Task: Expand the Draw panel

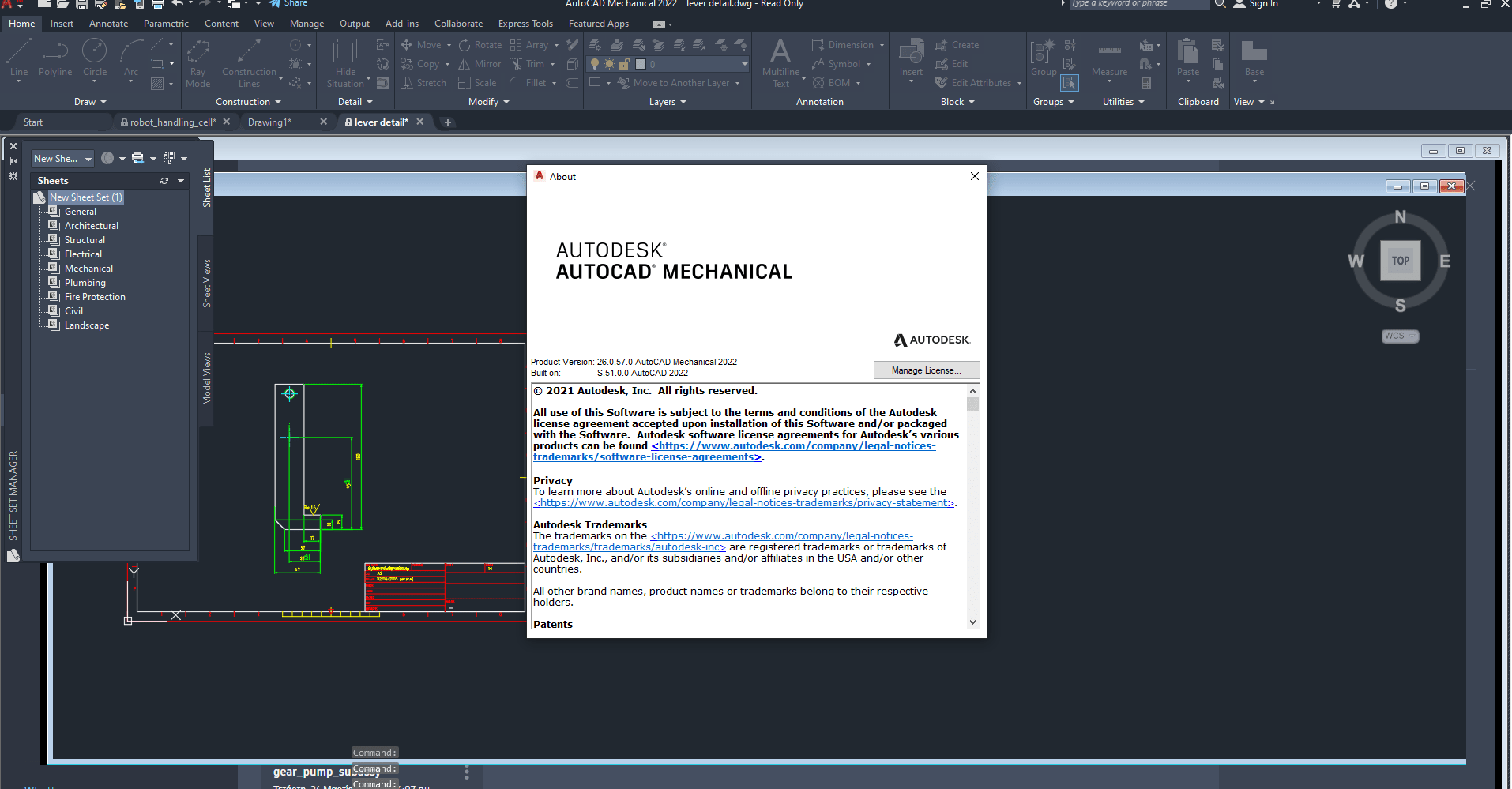Action: pos(90,102)
